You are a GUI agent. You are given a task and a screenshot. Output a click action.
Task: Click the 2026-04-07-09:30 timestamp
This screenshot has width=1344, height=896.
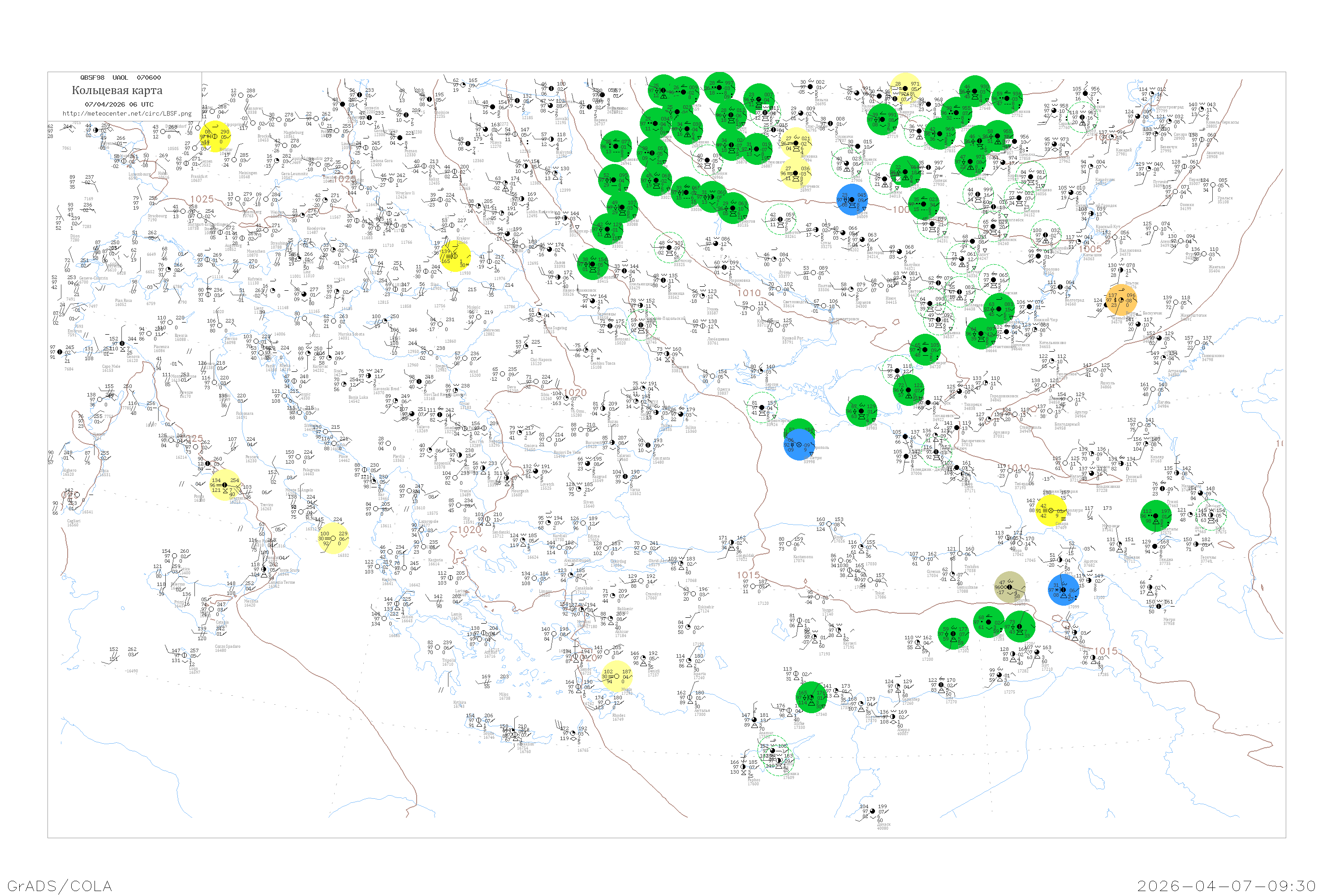tap(1226, 885)
